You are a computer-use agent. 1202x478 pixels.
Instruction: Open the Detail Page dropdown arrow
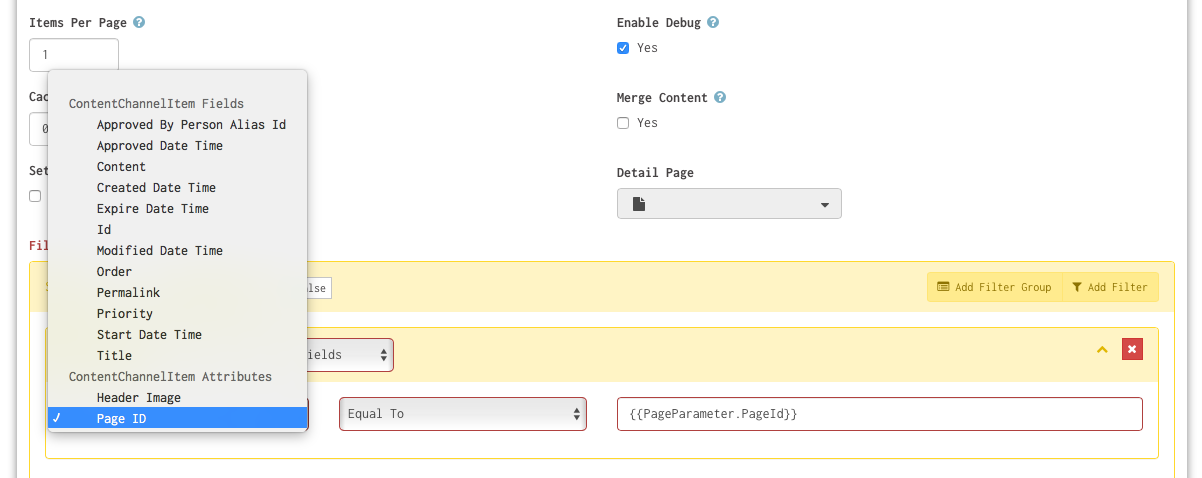[825, 204]
